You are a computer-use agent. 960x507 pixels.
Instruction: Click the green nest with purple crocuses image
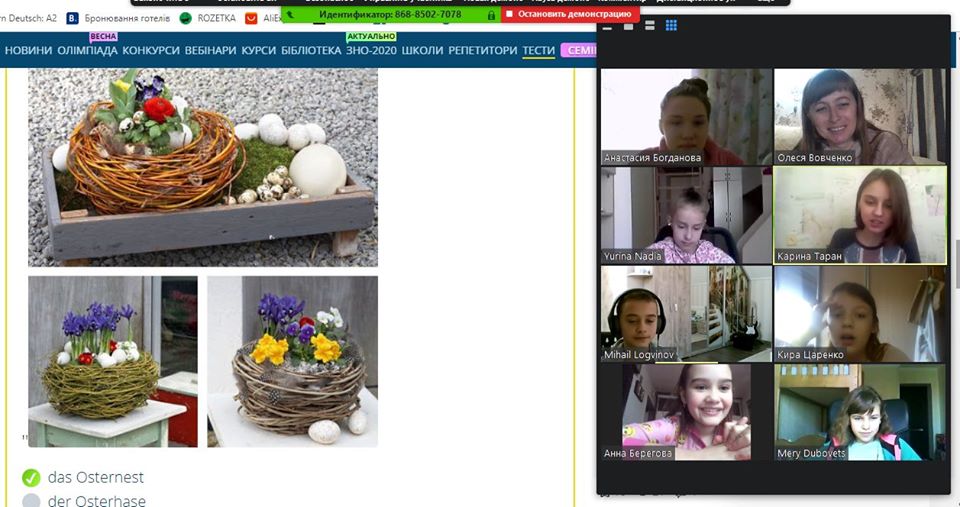[x=113, y=361]
